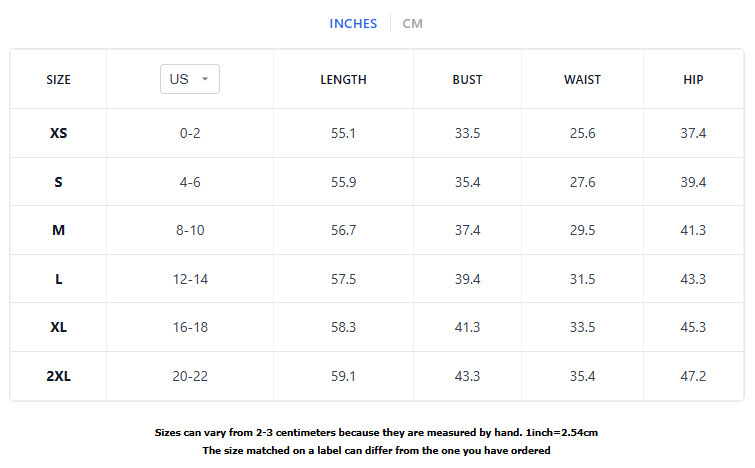Screen dimensions: 755x468
Task: Click the BUST column header
Action: (467, 80)
